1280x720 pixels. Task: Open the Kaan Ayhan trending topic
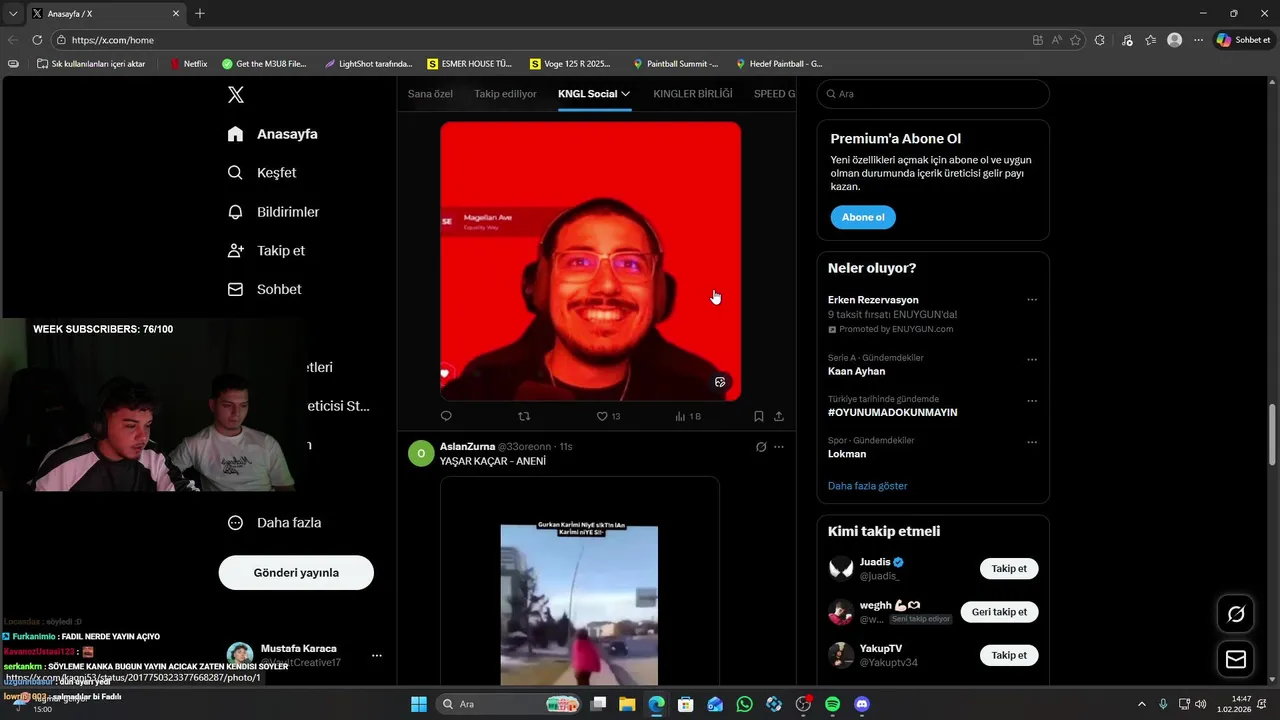point(856,371)
